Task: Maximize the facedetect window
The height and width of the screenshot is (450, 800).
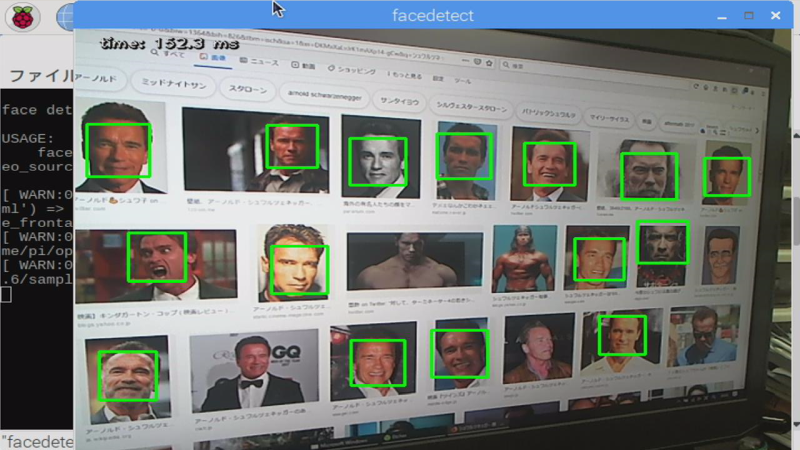Action: point(748,16)
